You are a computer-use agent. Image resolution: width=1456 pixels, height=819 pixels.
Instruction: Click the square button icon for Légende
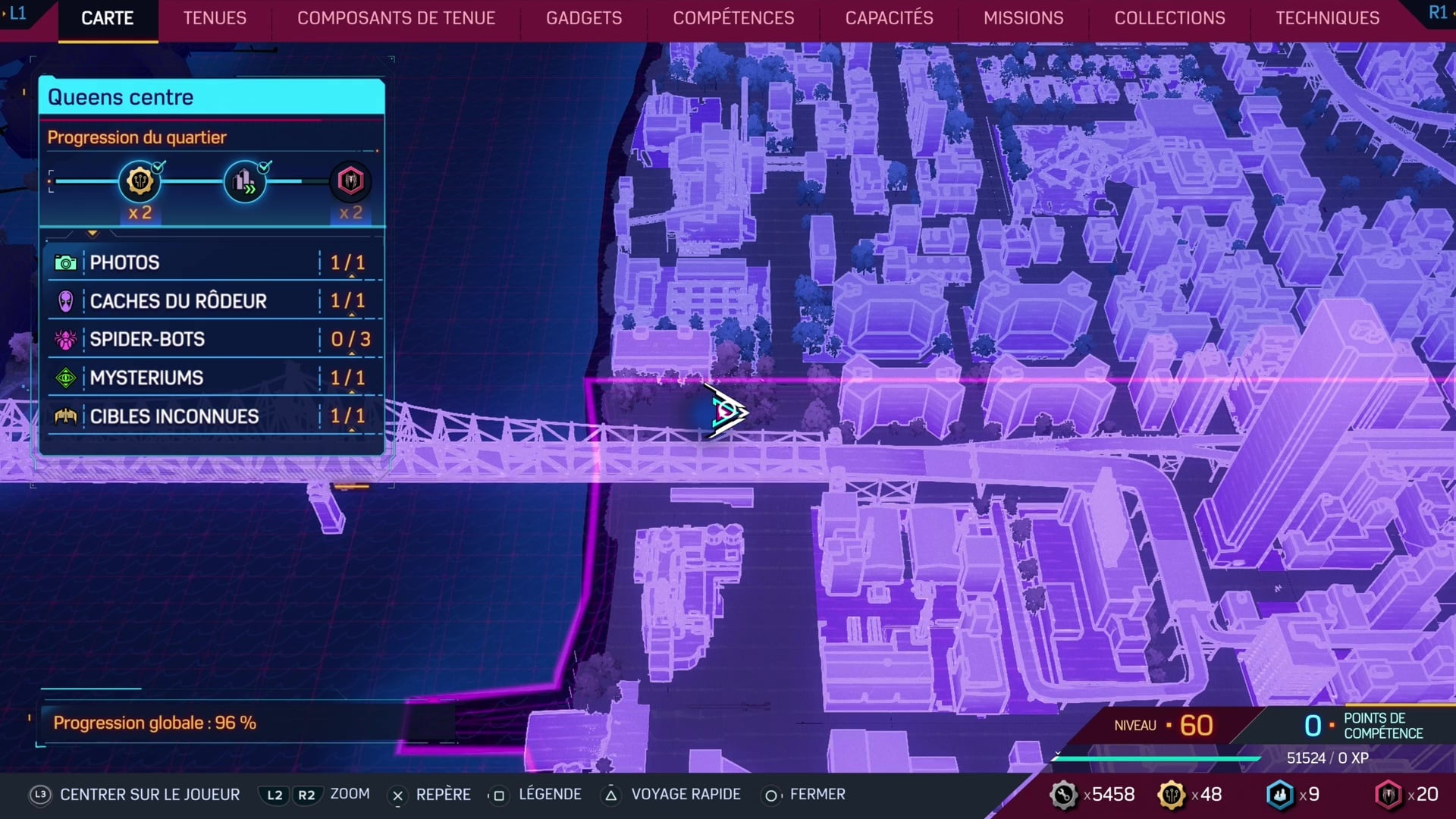coord(498,795)
